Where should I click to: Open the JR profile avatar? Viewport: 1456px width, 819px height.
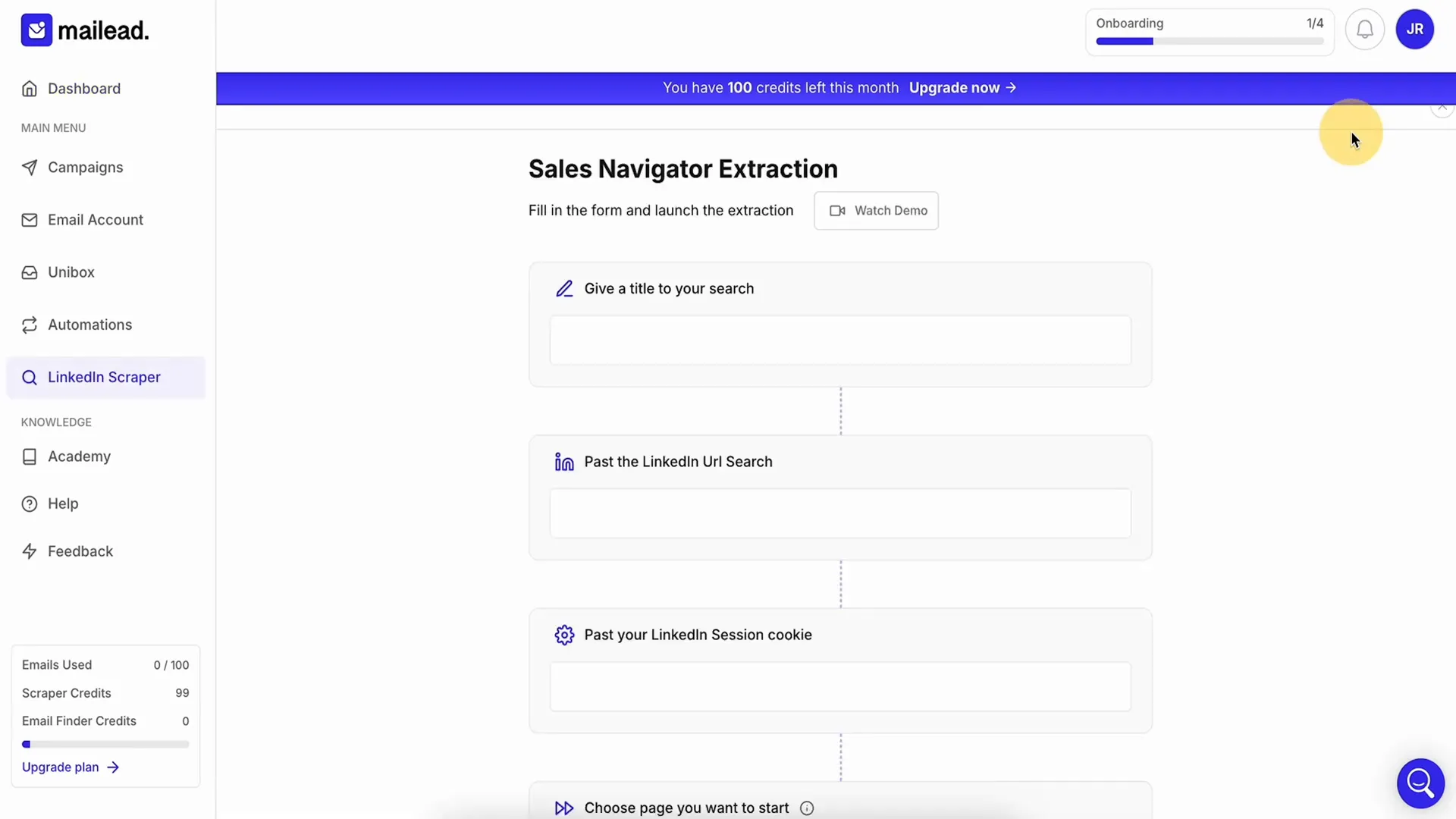point(1414,30)
